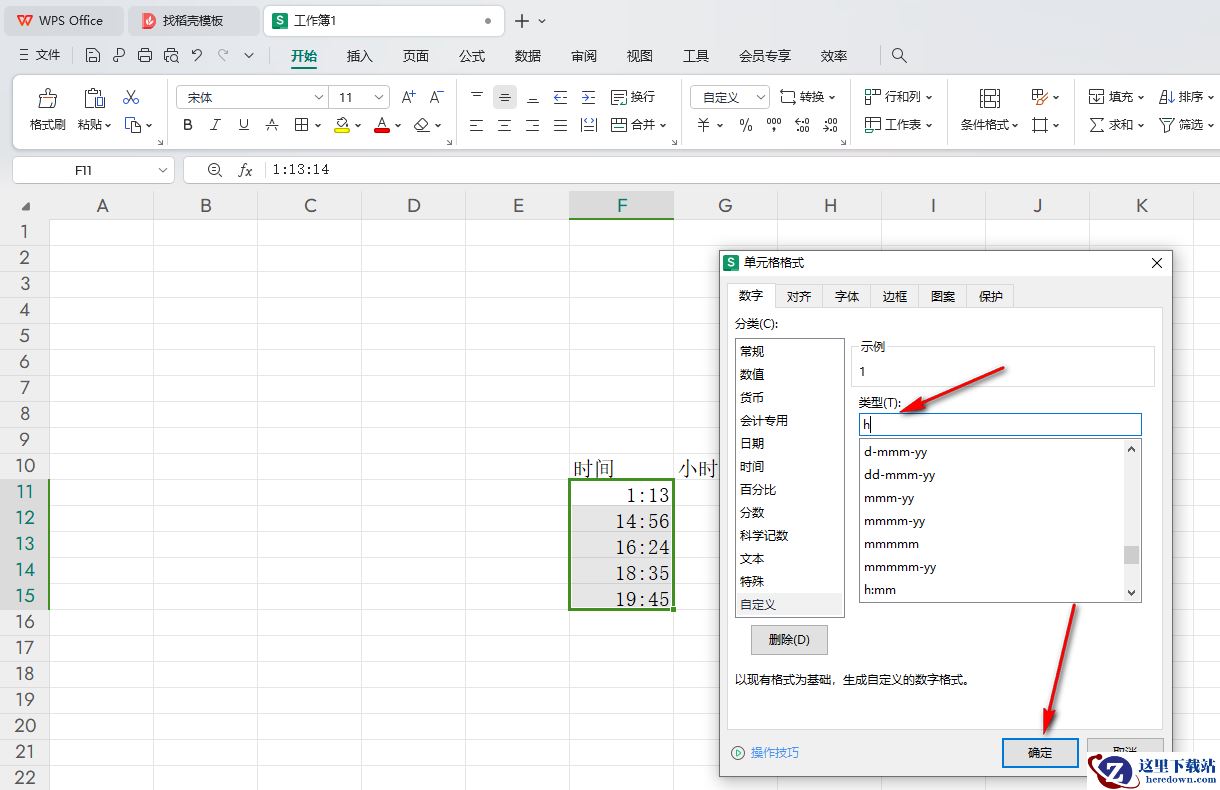The width and height of the screenshot is (1220, 790).
Task: Click the 删除(D) button
Action: [x=789, y=640]
